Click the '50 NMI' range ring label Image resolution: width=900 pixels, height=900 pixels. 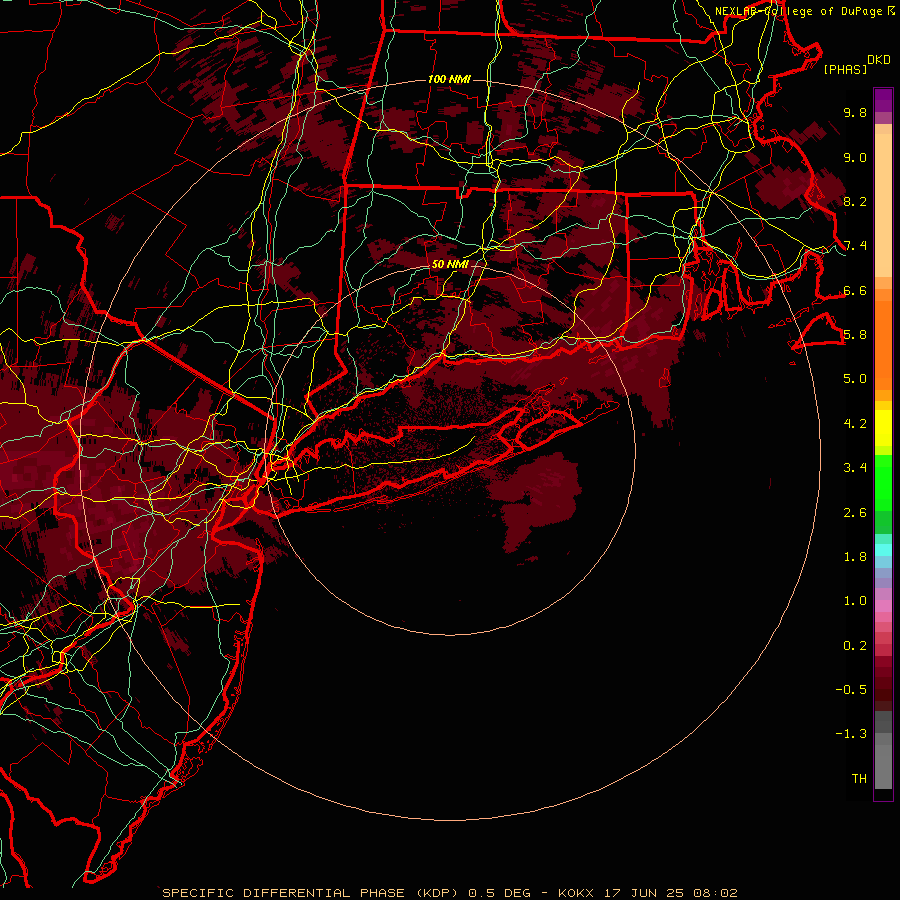point(450,265)
